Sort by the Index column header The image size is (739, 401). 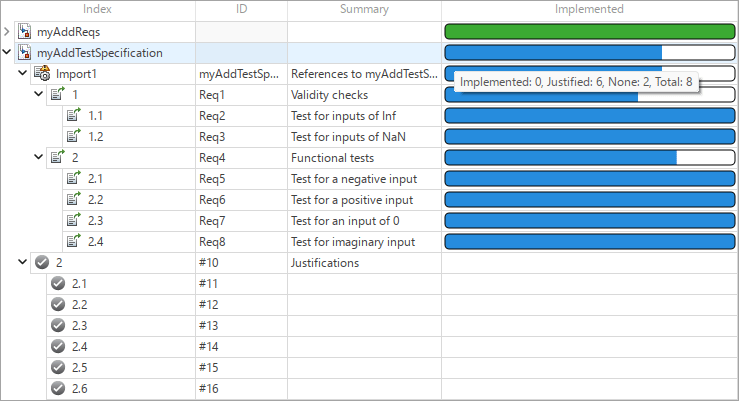pyautogui.click(x=97, y=9)
